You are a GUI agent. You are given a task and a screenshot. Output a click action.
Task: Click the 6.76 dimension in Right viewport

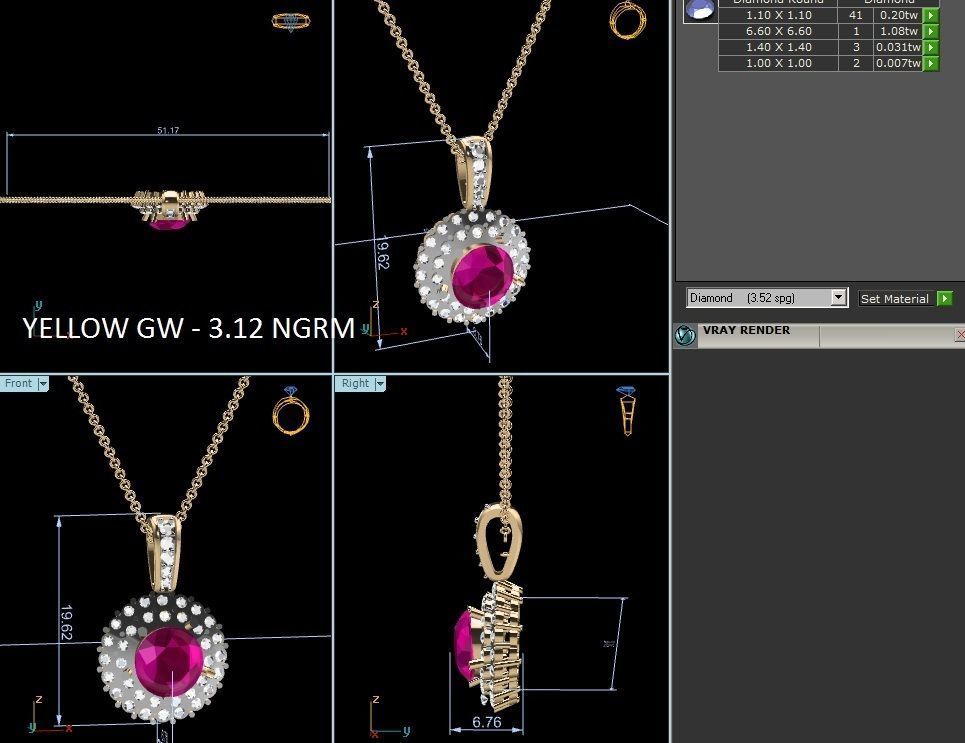(486, 722)
